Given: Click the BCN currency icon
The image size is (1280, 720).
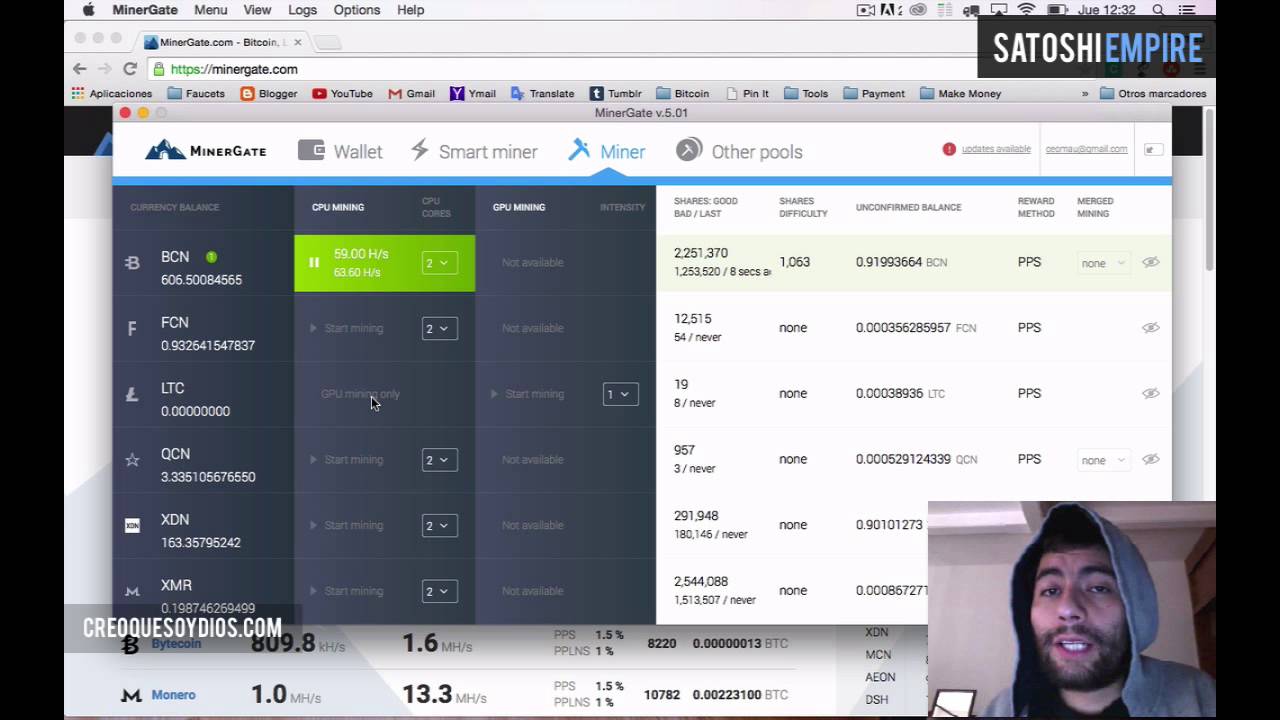Looking at the screenshot, I should [x=132, y=263].
